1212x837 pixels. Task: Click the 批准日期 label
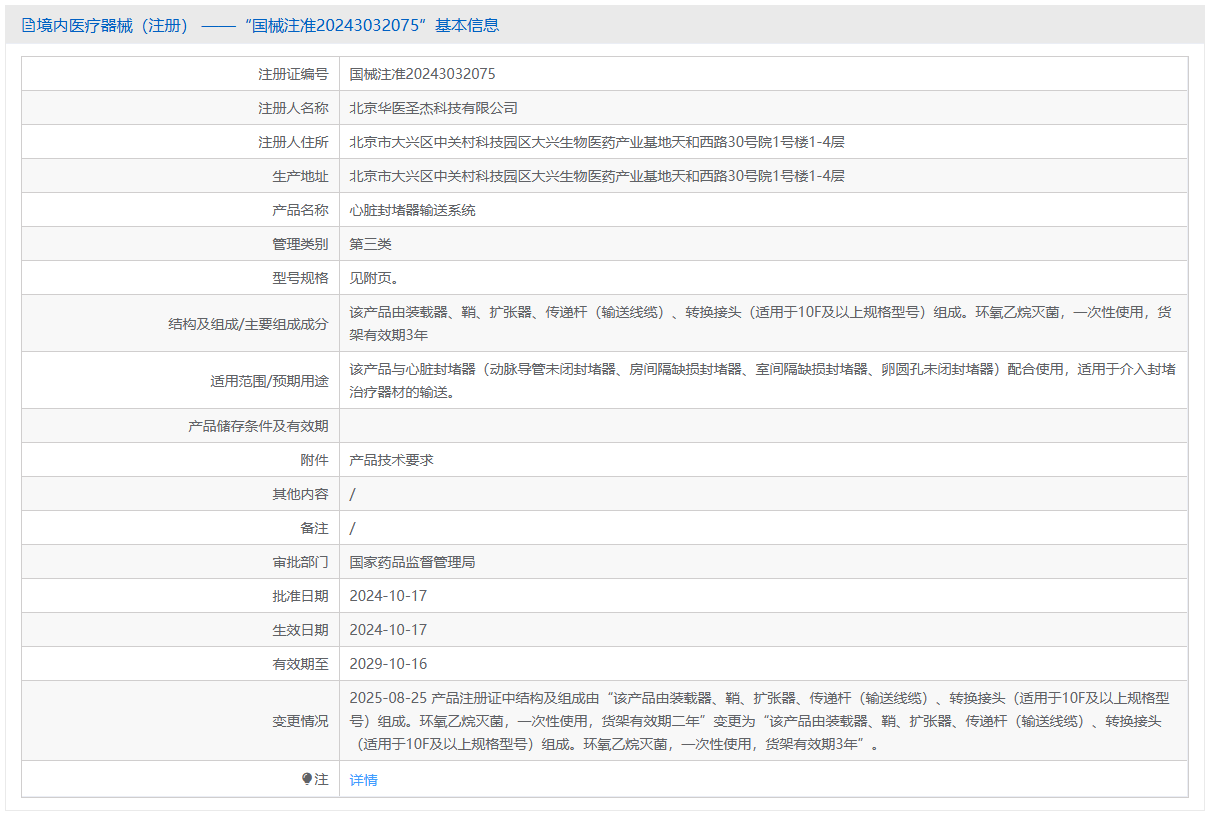300,596
